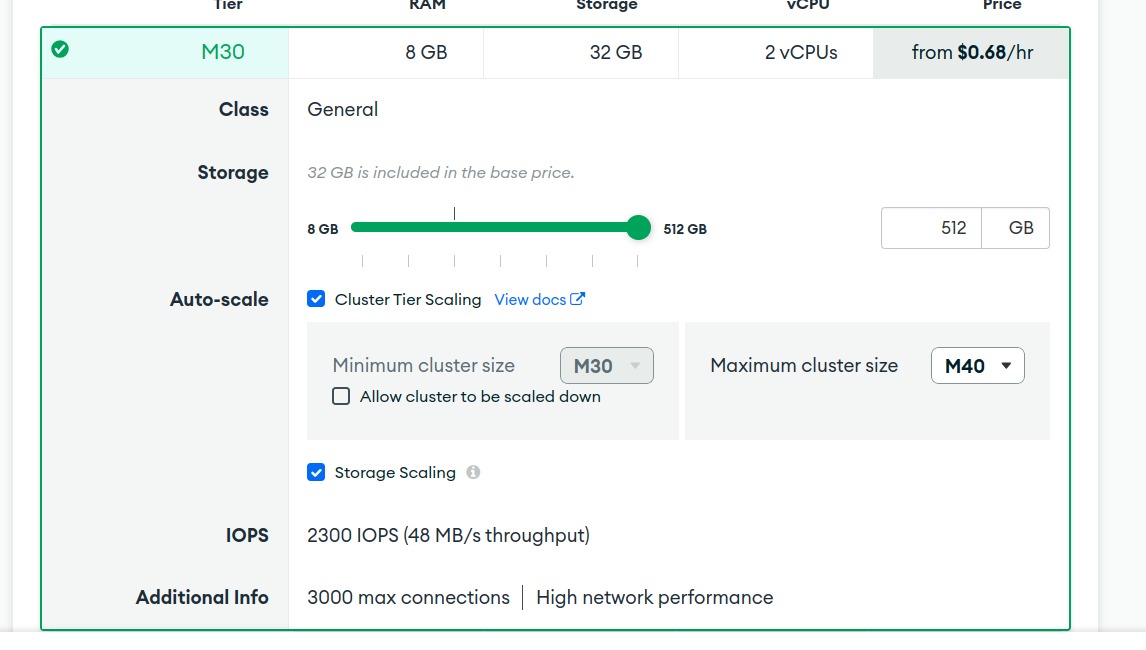Viewport: 1146px width, 650px height.
Task: Enable Allow cluster to be scaled down
Action: (340, 397)
